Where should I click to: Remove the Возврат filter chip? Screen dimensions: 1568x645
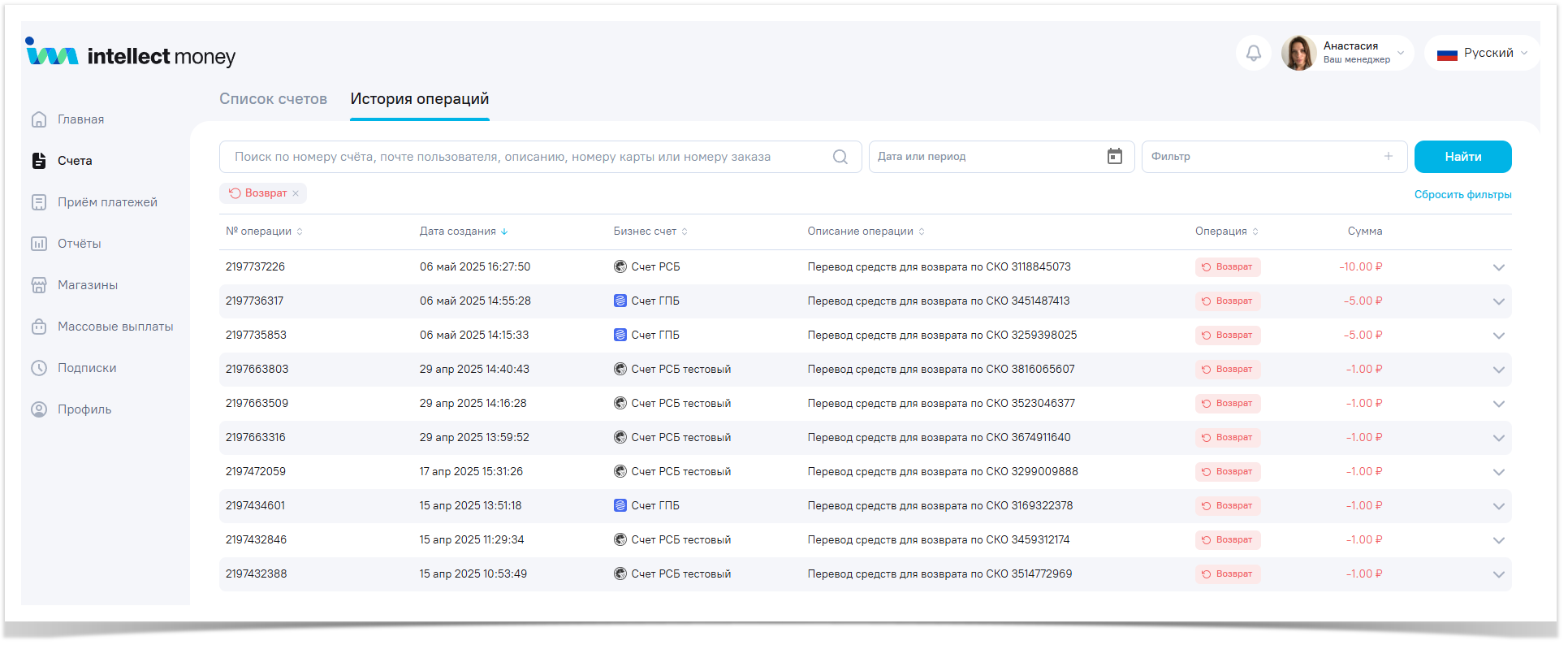[x=296, y=193]
